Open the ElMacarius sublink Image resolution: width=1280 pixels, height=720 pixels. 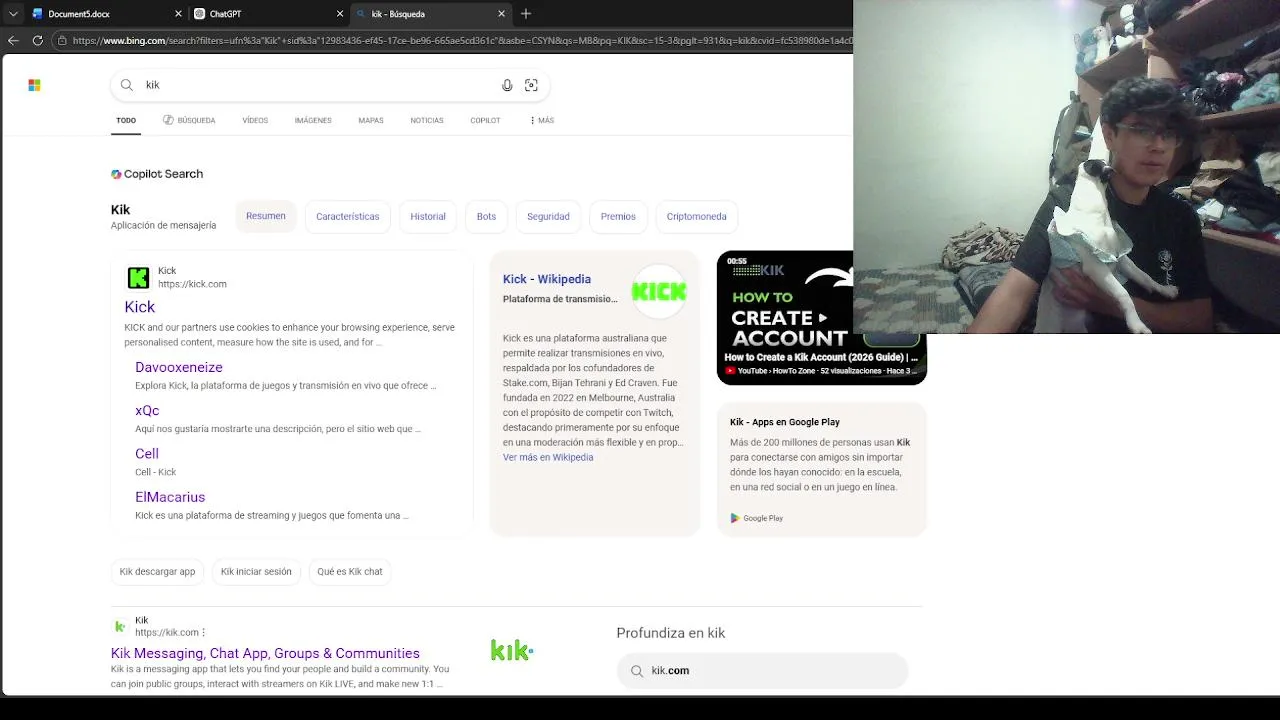(170, 497)
